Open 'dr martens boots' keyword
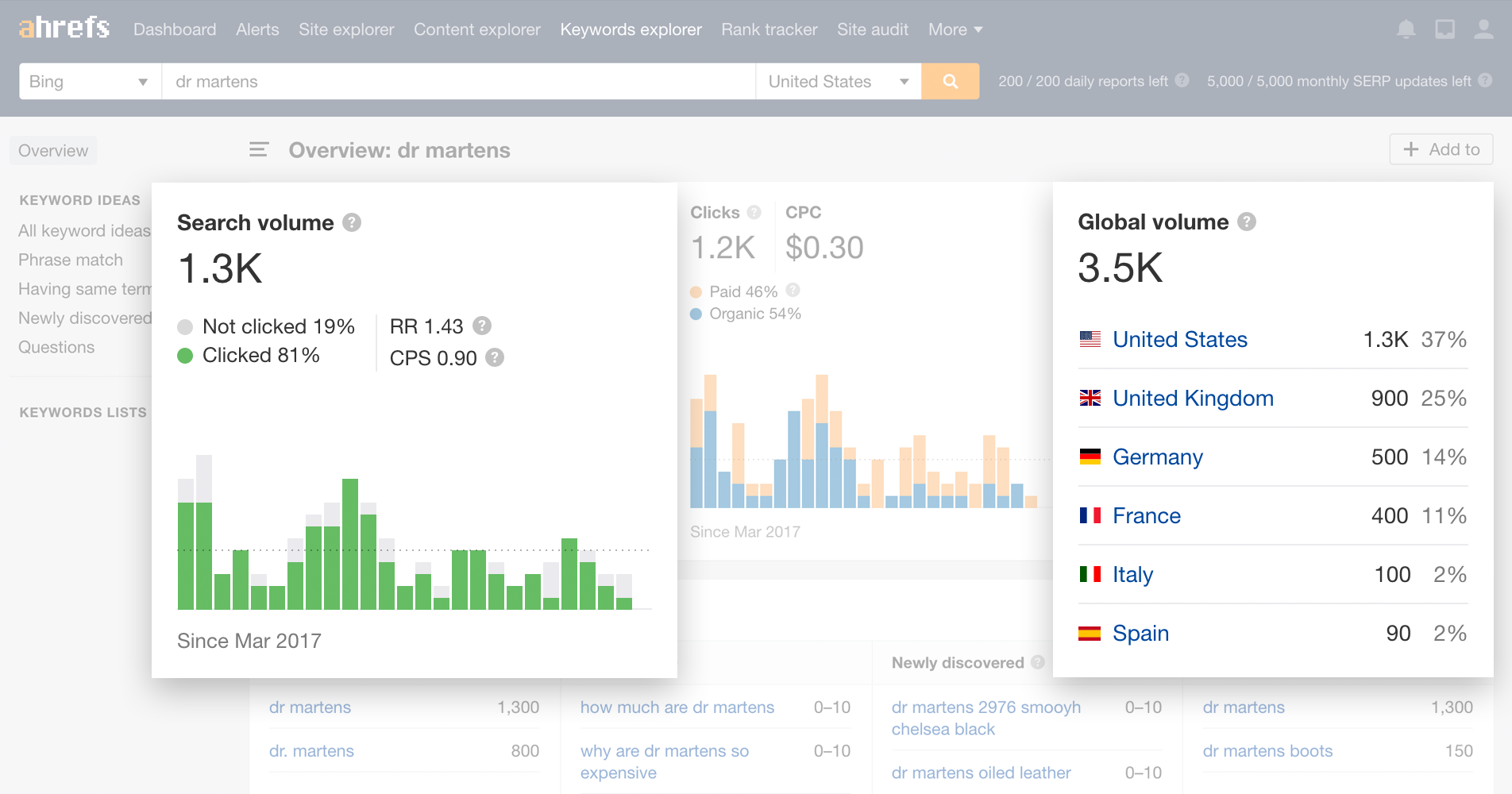 pos(1268,750)
